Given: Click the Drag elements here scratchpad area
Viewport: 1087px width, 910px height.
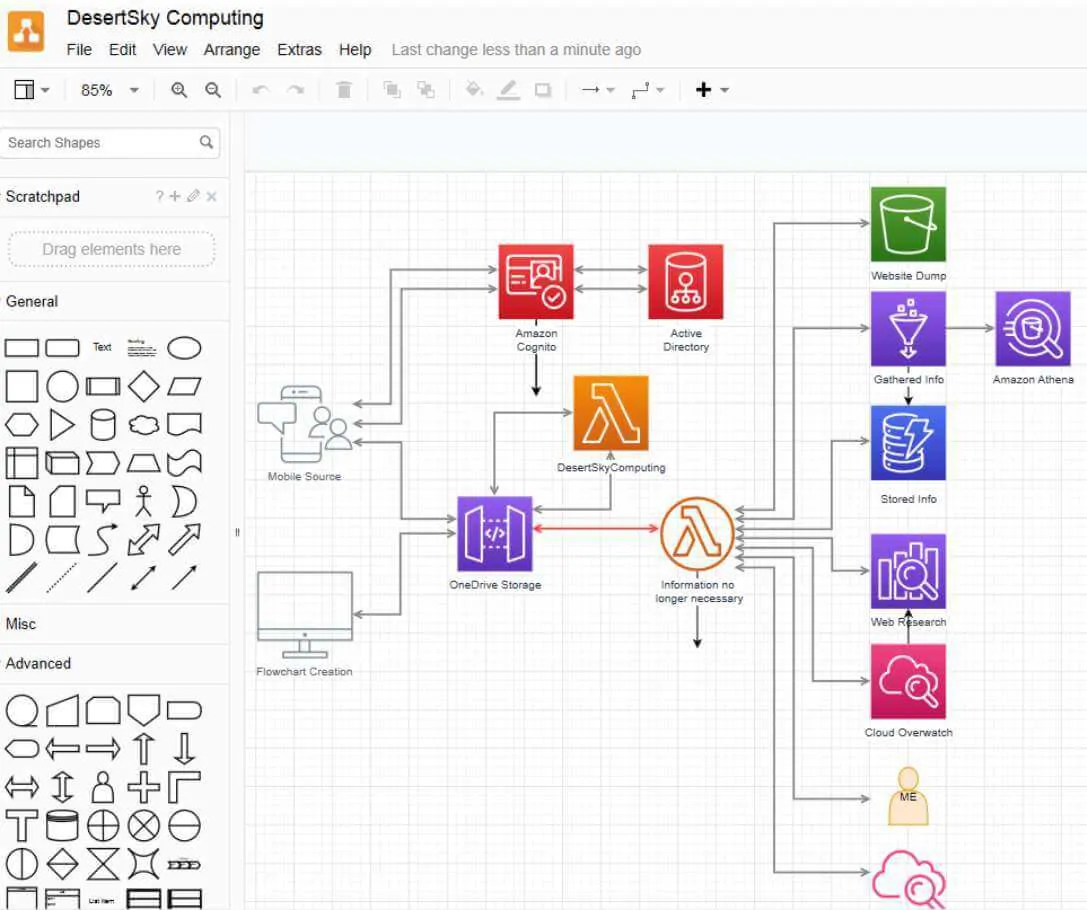Looking at the screenshot, I should click(112, 250).
